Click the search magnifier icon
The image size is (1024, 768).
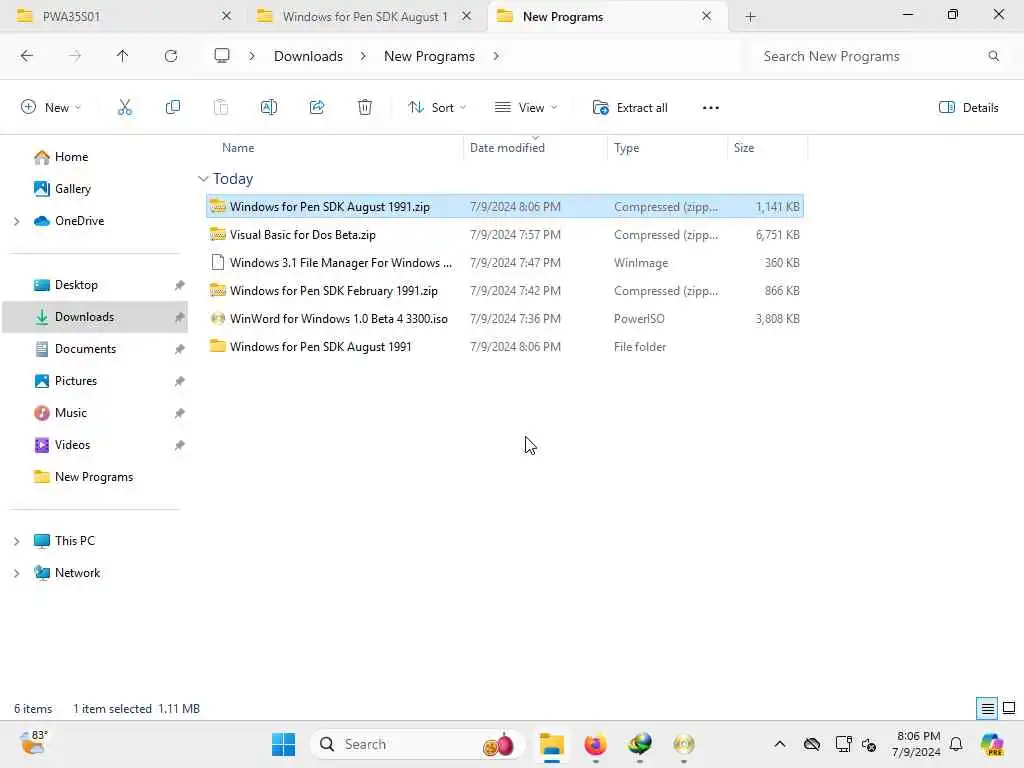(993, 56)
